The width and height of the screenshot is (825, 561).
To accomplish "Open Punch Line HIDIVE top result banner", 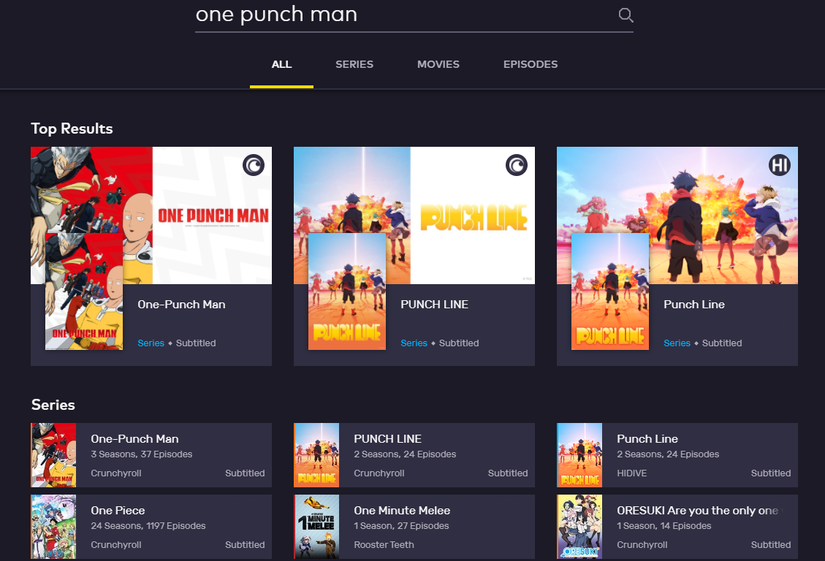I will pyautogui.click(x=677, y=215).
